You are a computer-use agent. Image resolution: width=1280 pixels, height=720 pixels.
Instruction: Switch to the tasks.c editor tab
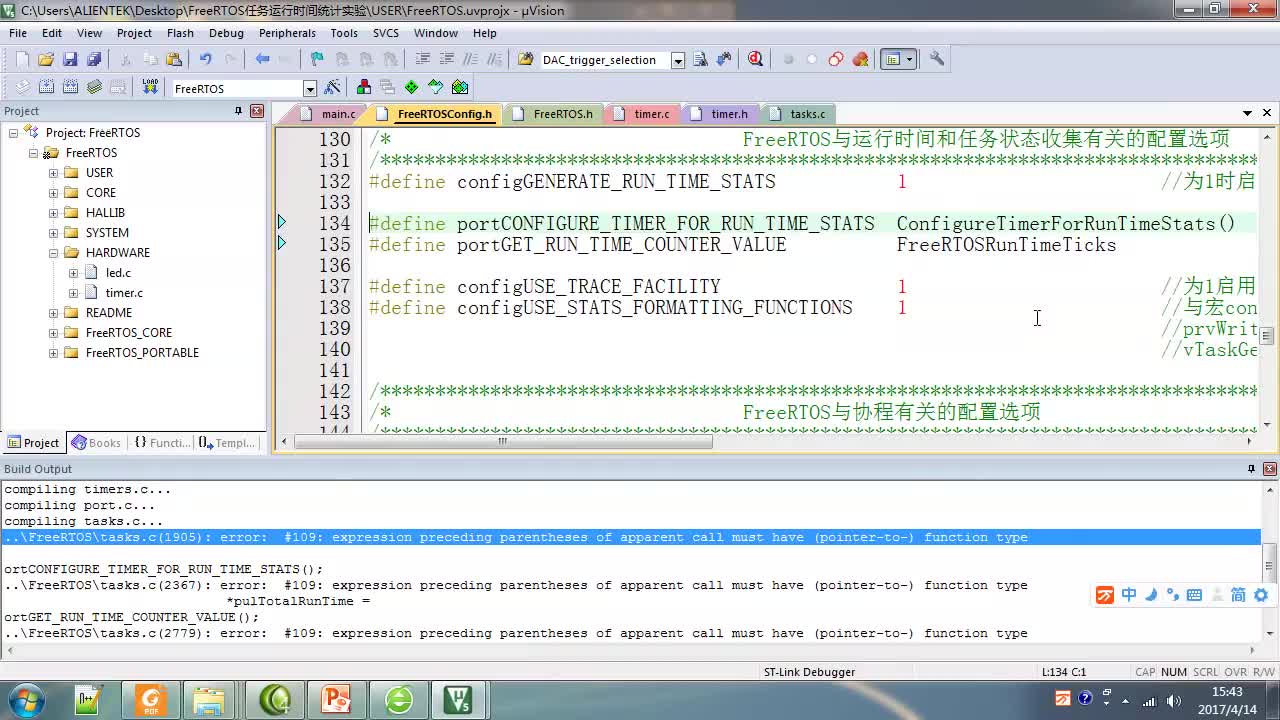click(798, 114)
